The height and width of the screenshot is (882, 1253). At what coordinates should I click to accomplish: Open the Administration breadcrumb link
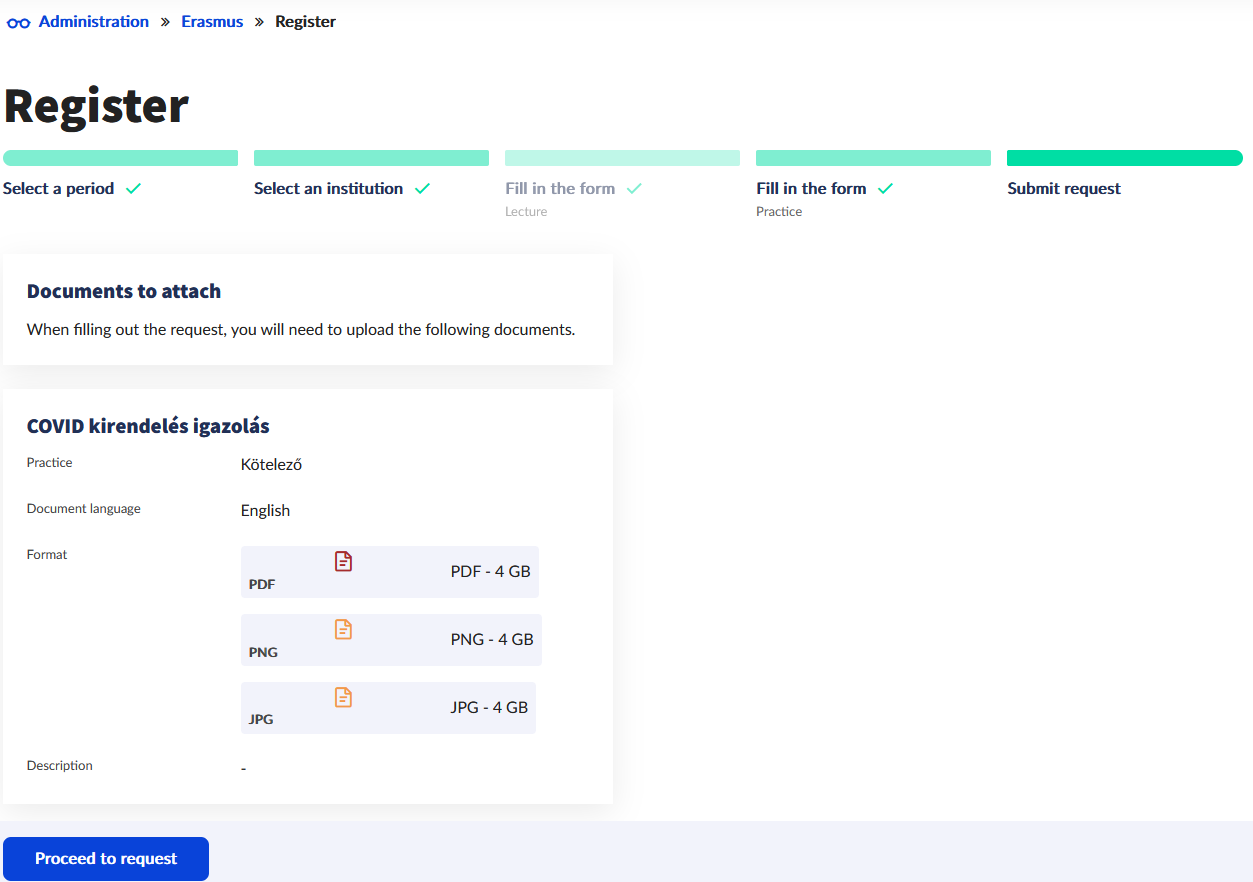[93, 22]
